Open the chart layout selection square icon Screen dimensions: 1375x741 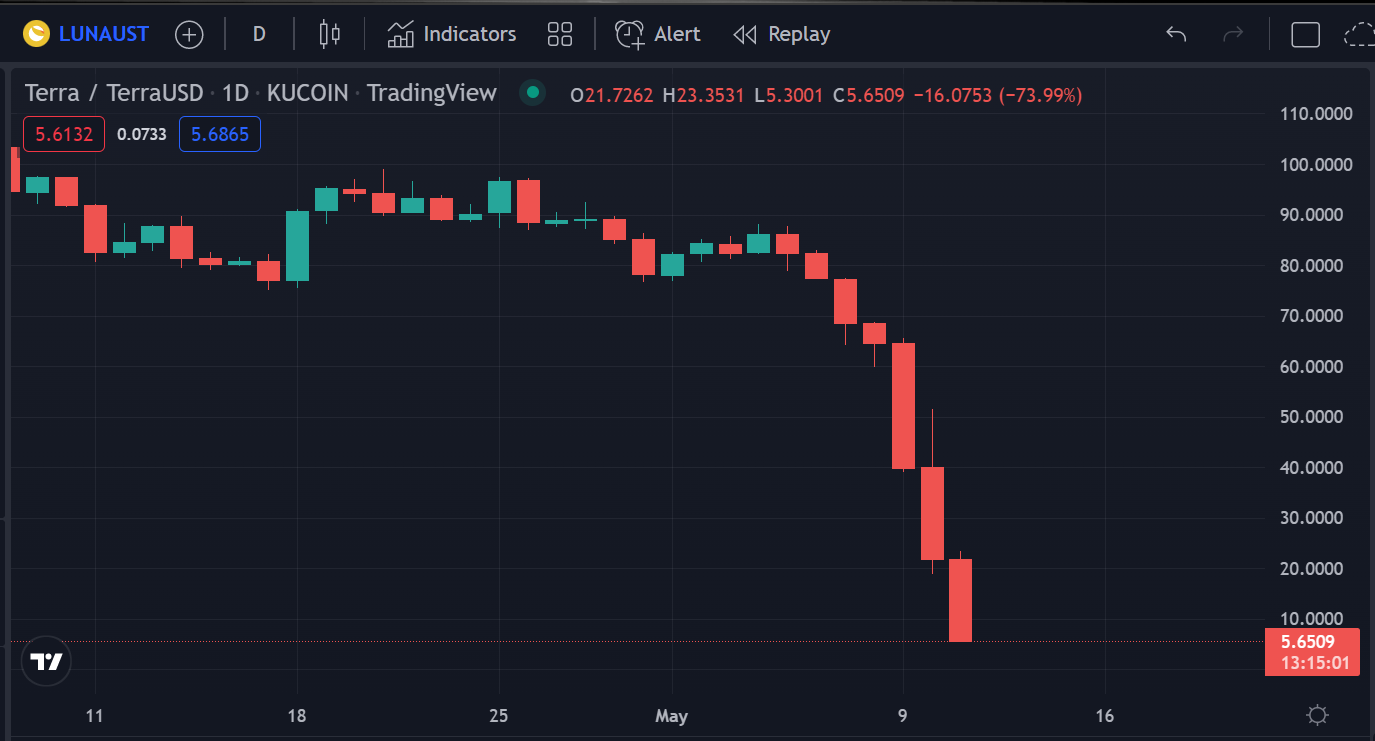coord(1305,35)
